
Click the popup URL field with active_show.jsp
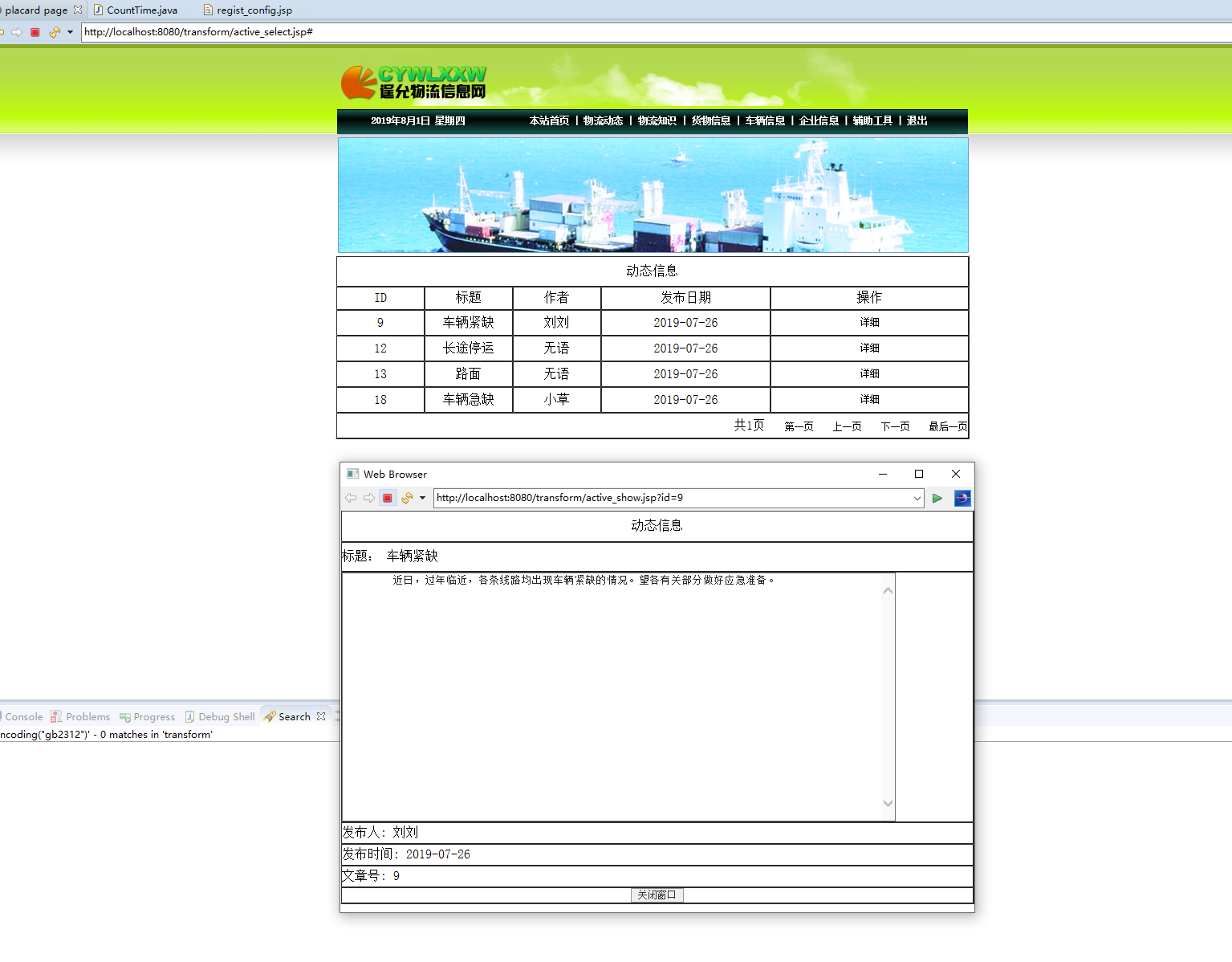[x=673, y=498]
